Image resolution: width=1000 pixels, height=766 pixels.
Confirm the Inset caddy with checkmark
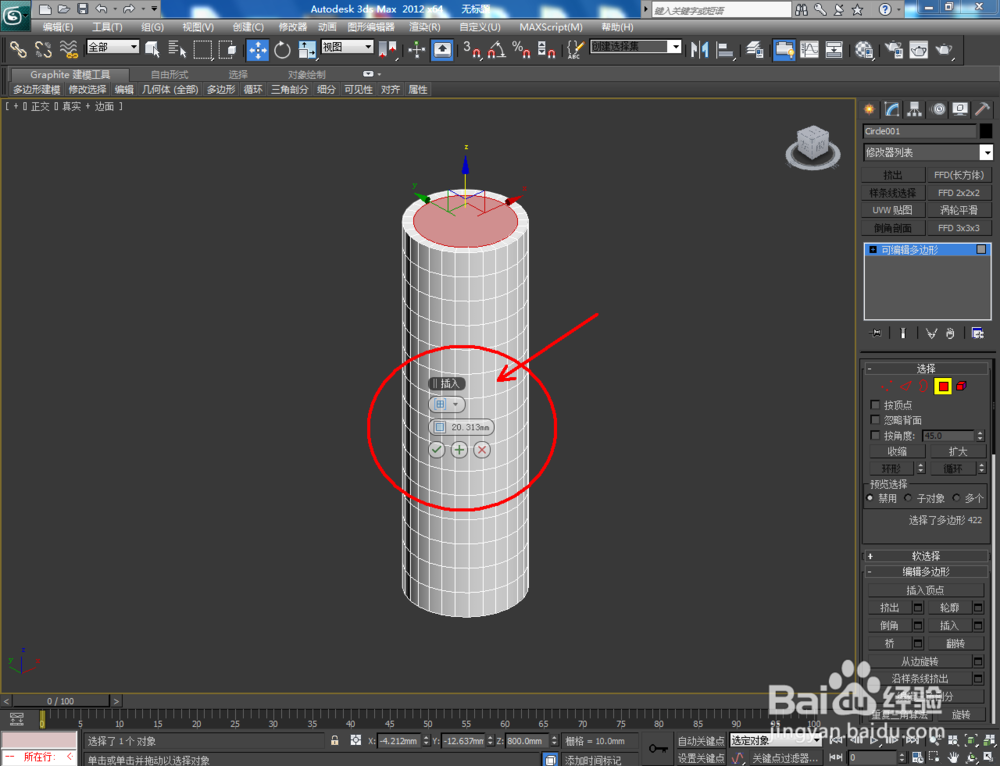tap(436, 450)
